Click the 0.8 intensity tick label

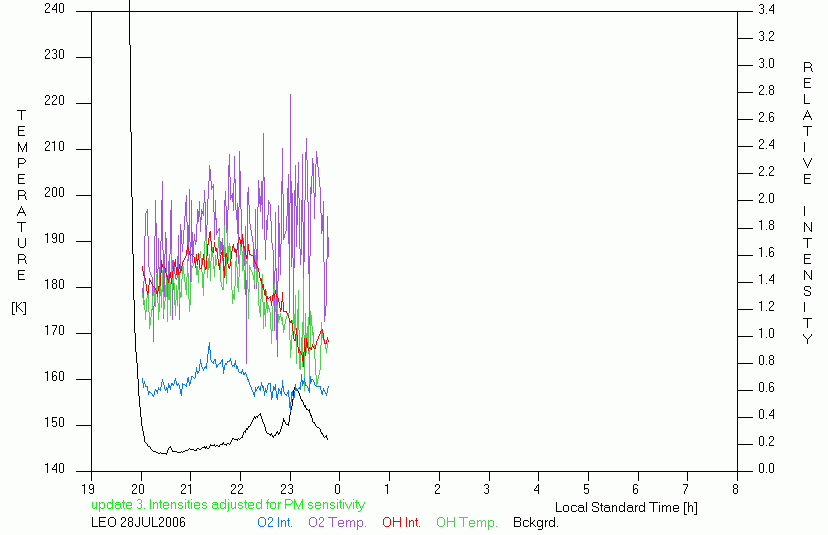coord(766,361)
